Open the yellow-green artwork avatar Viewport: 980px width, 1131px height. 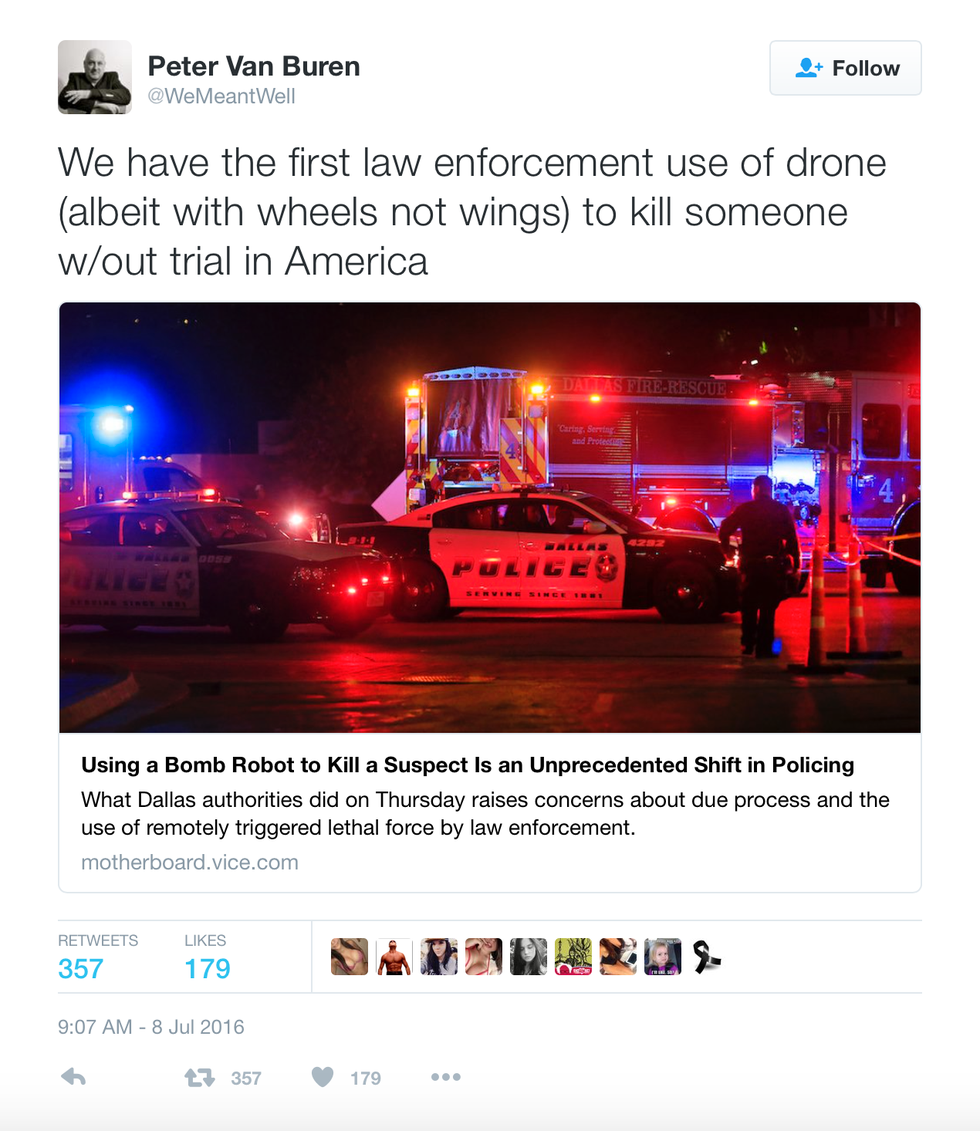point(573,956)
